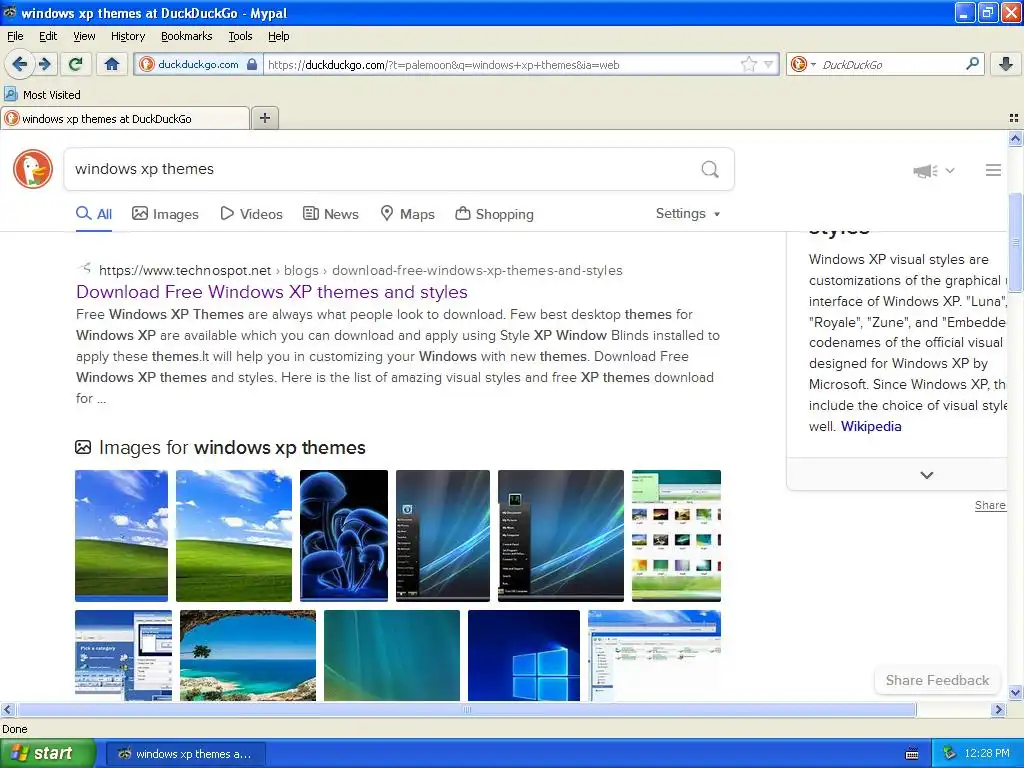Open the first Bliss hill thumbnail

coord(121,536)
